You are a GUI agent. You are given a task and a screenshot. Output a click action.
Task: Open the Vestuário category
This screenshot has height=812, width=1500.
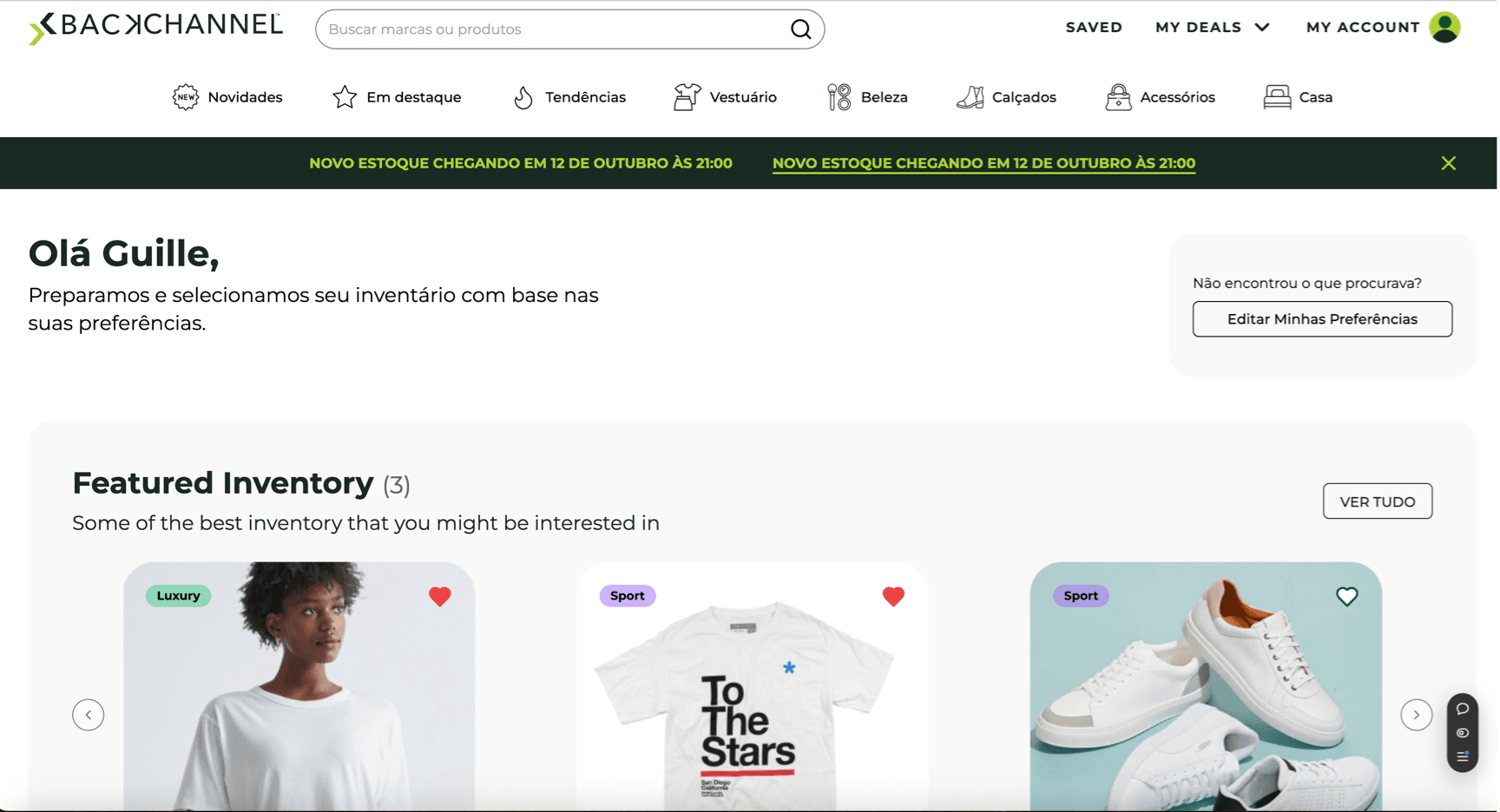click(725, 97)
